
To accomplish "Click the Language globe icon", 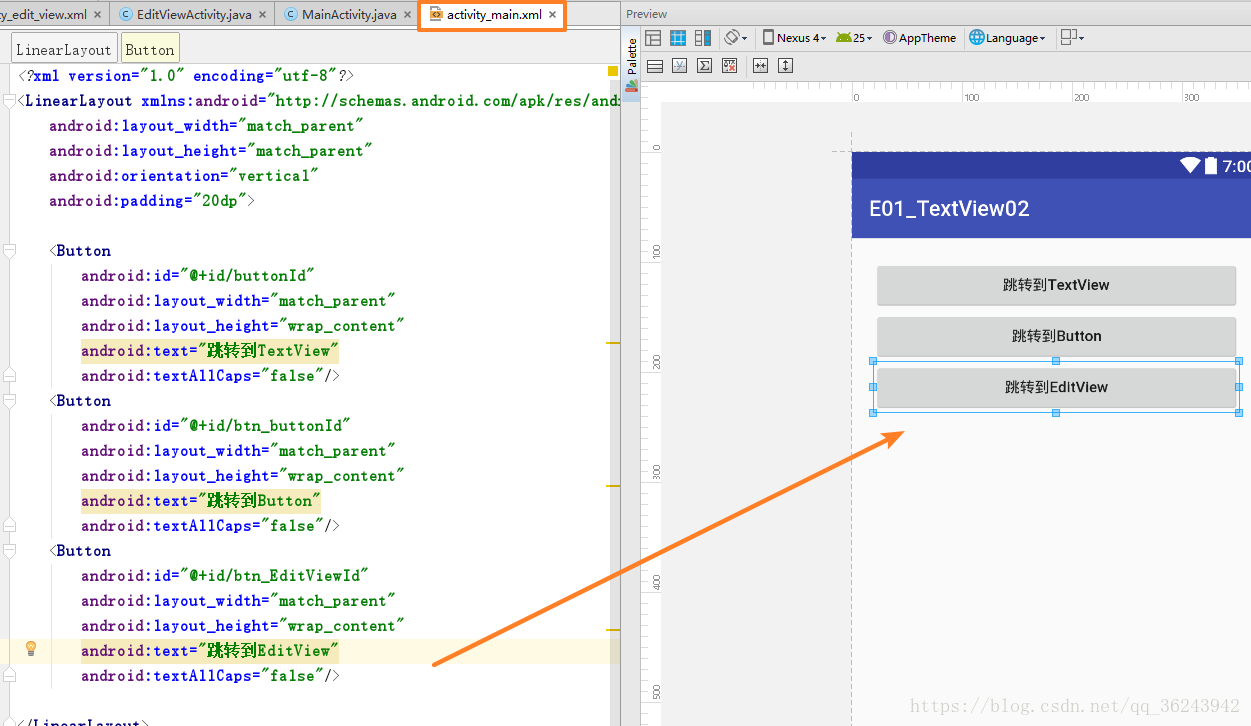I will (975, 37).
